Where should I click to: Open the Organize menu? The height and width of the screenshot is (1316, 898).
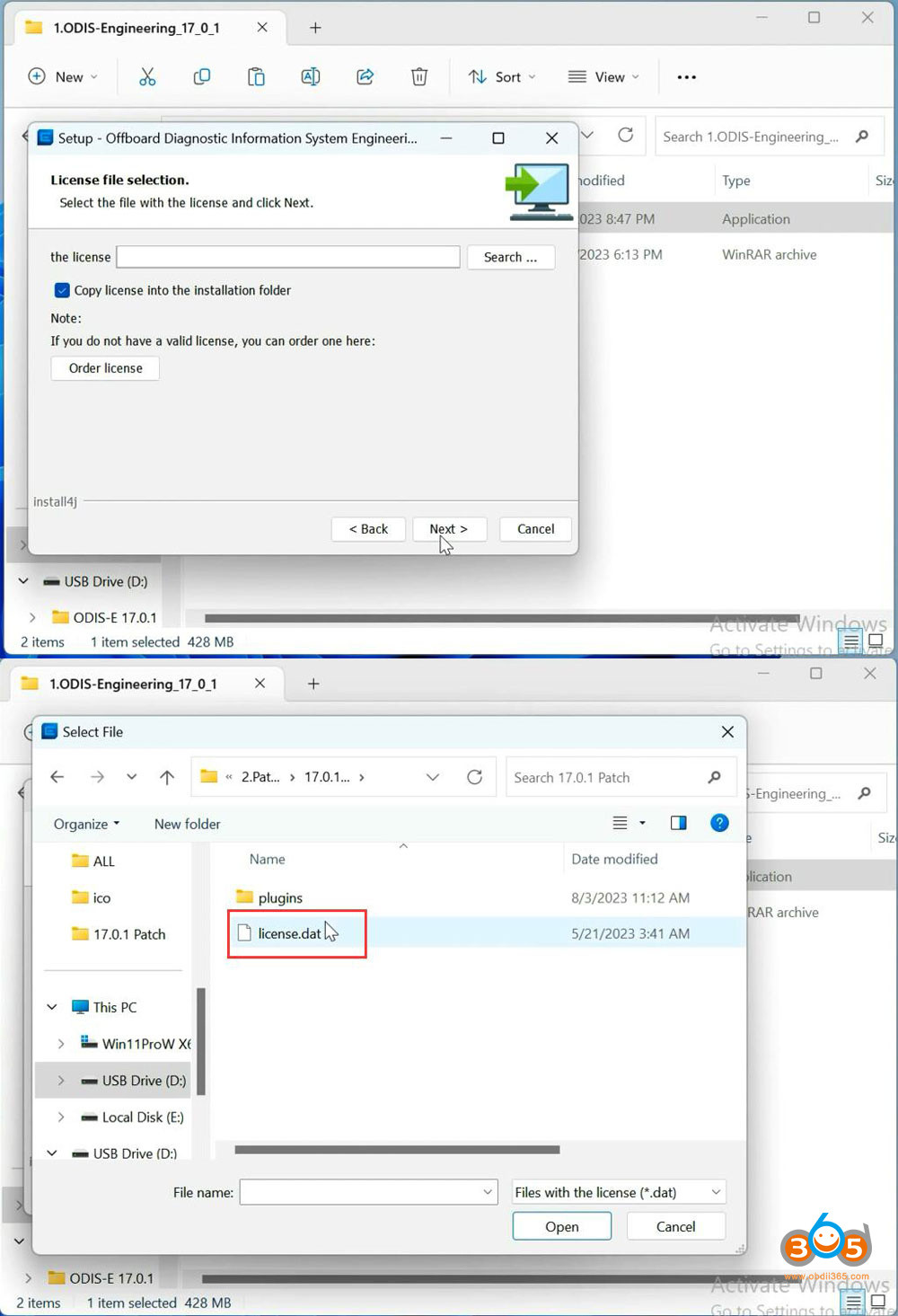(x=85, y=823)
